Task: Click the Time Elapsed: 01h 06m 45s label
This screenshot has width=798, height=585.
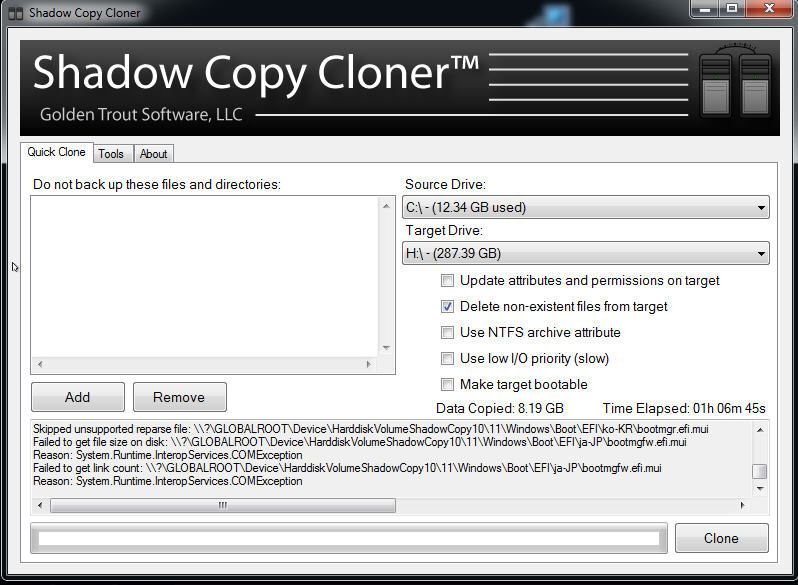Action: pos(684,408)
